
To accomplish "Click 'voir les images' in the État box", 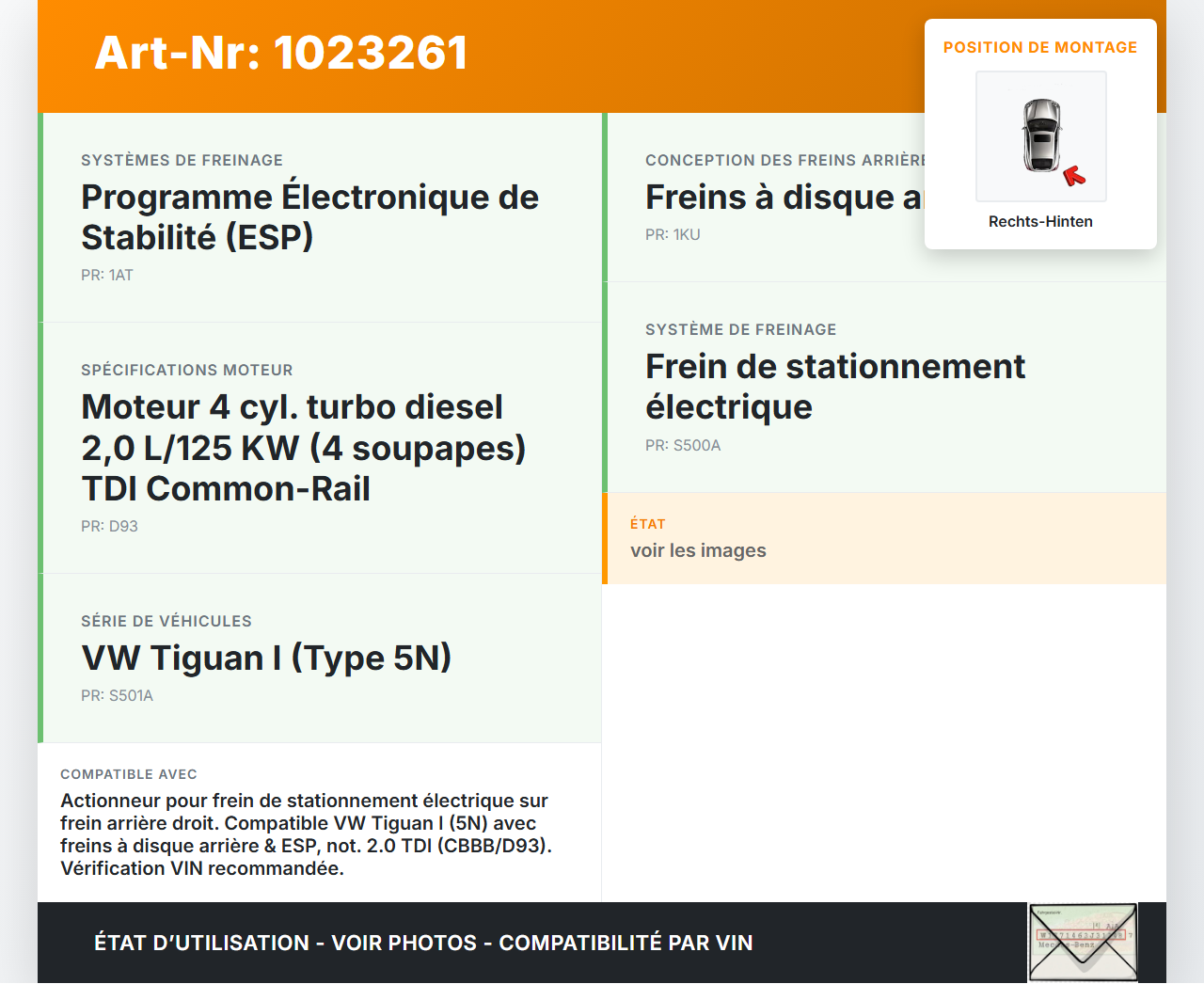I will point(698,550).
